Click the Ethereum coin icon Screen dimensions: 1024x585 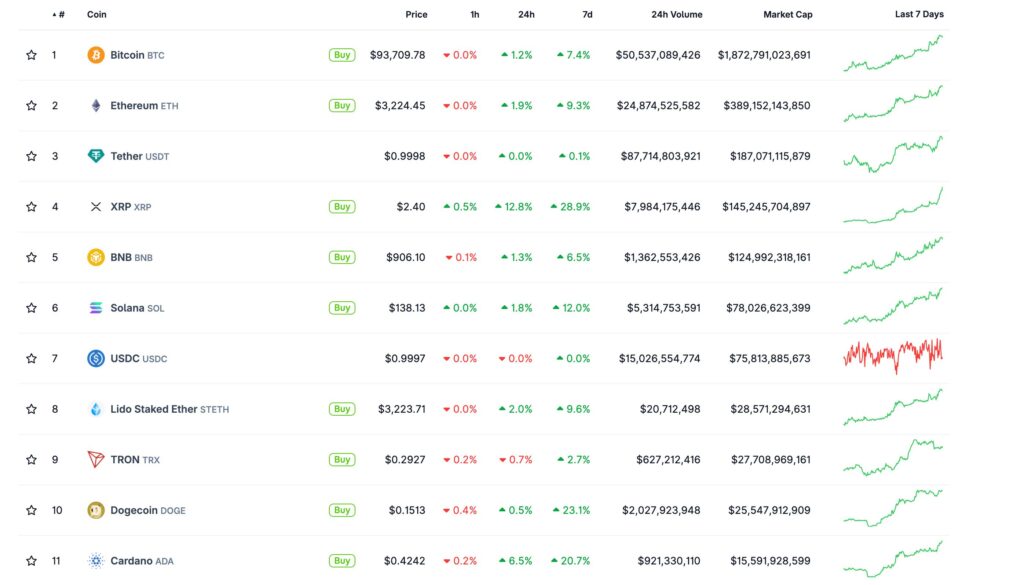(96, 105)
